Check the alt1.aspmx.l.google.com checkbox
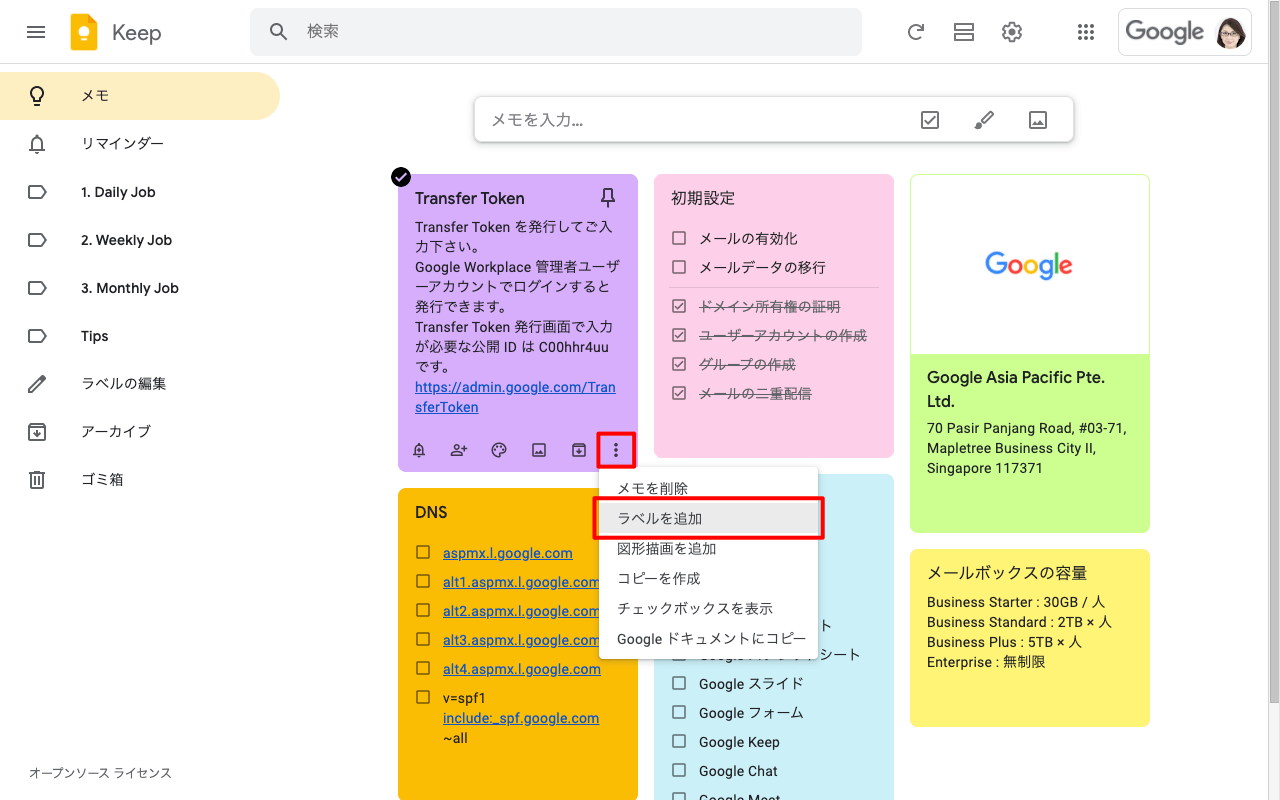Image resolution: width=1280 pixels, height=800 pixels. pos(423,581)
